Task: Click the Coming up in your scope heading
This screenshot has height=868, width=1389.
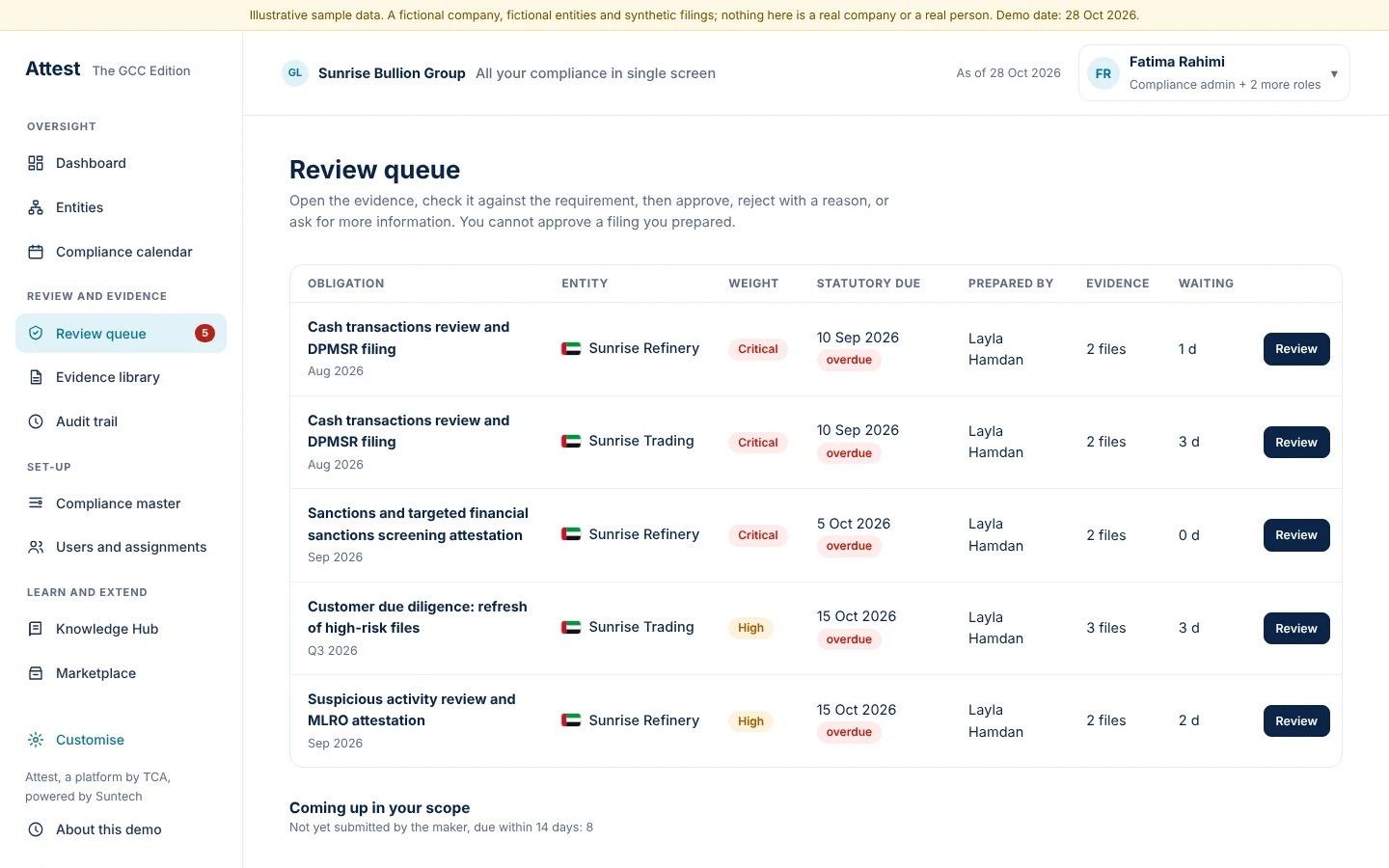Action: pyautogui.click(x=380, y=808)
